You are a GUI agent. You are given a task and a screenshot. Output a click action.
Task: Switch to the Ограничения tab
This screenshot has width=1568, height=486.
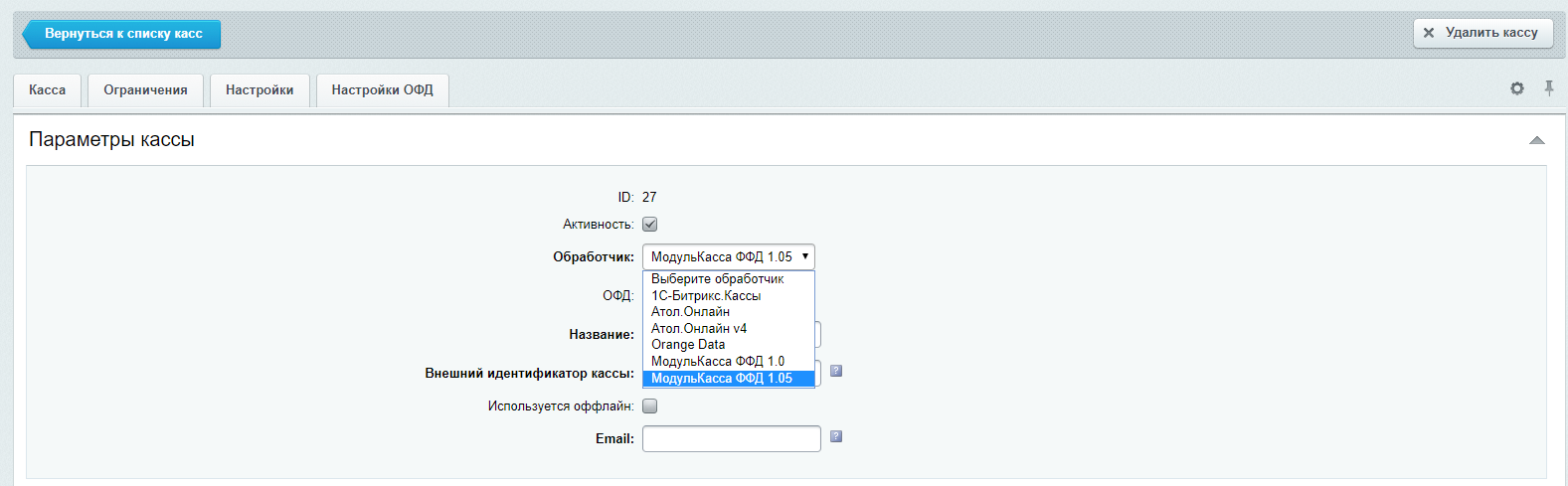145,90
